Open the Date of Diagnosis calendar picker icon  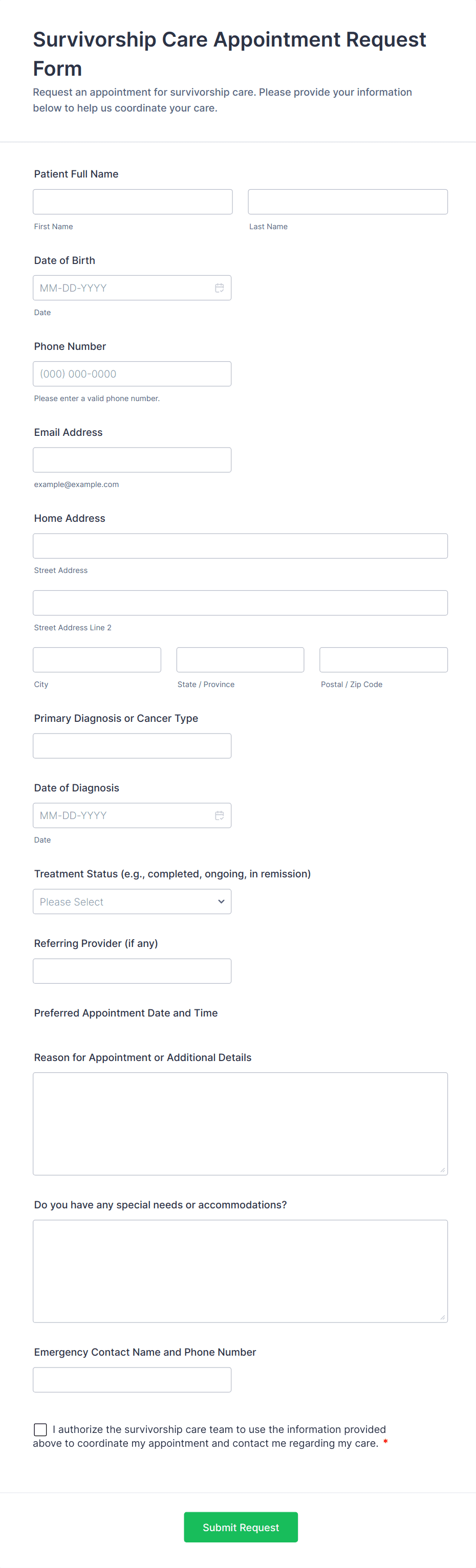click(x=219, y=815)
